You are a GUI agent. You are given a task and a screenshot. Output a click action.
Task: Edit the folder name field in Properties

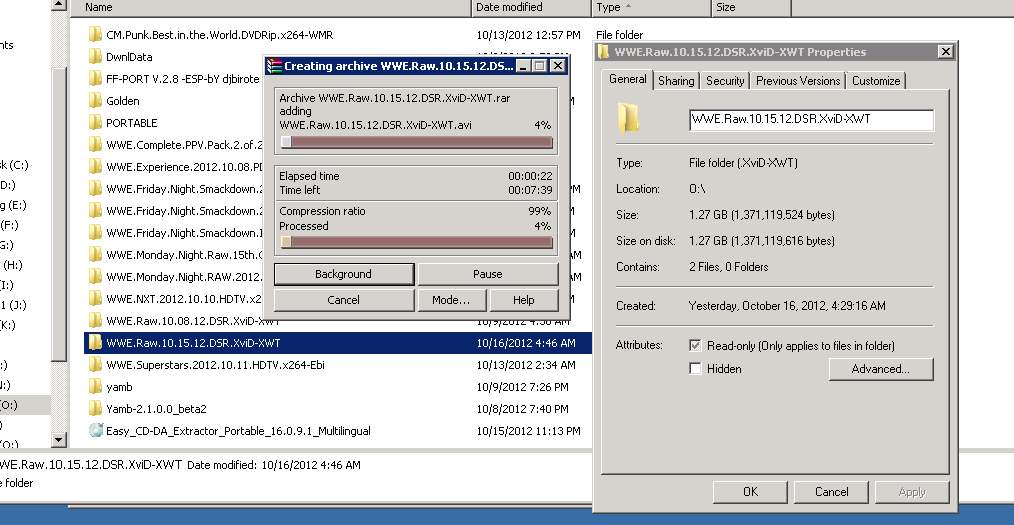pyautogui.click(x=812, y=120)
